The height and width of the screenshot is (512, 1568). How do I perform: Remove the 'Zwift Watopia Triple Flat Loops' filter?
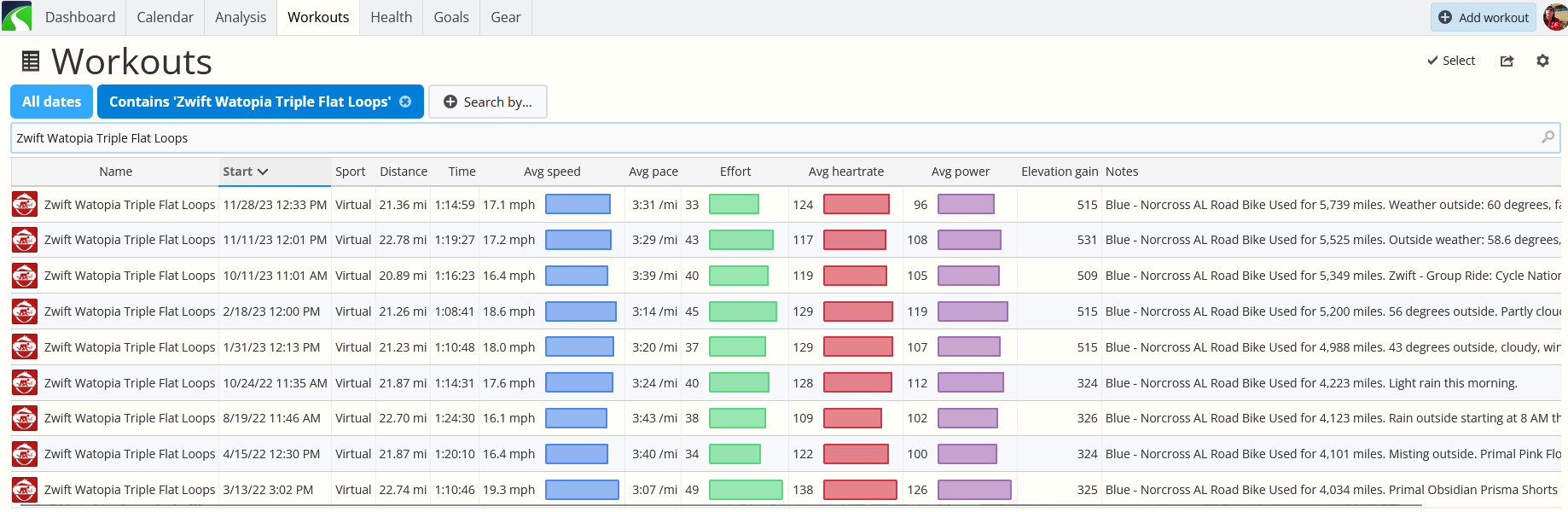click(405, 102)
